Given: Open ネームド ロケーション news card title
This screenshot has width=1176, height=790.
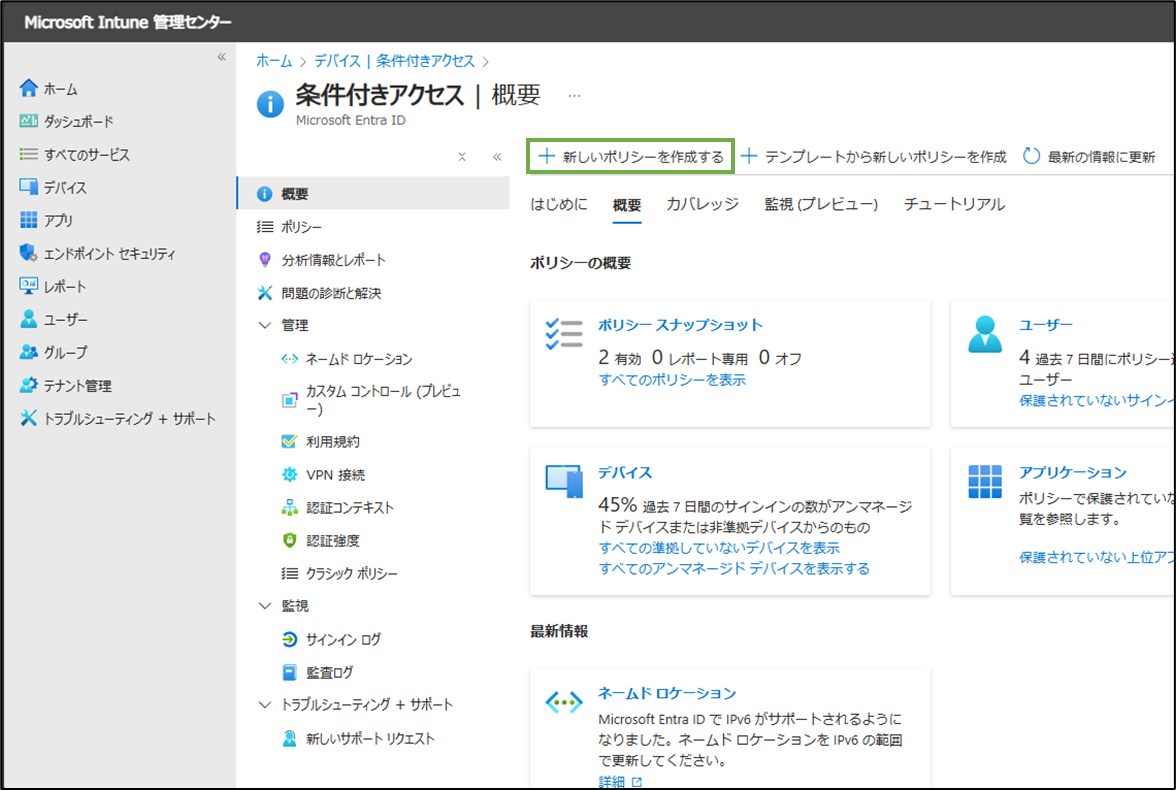Looking at the screenshot, I should 667,693.
